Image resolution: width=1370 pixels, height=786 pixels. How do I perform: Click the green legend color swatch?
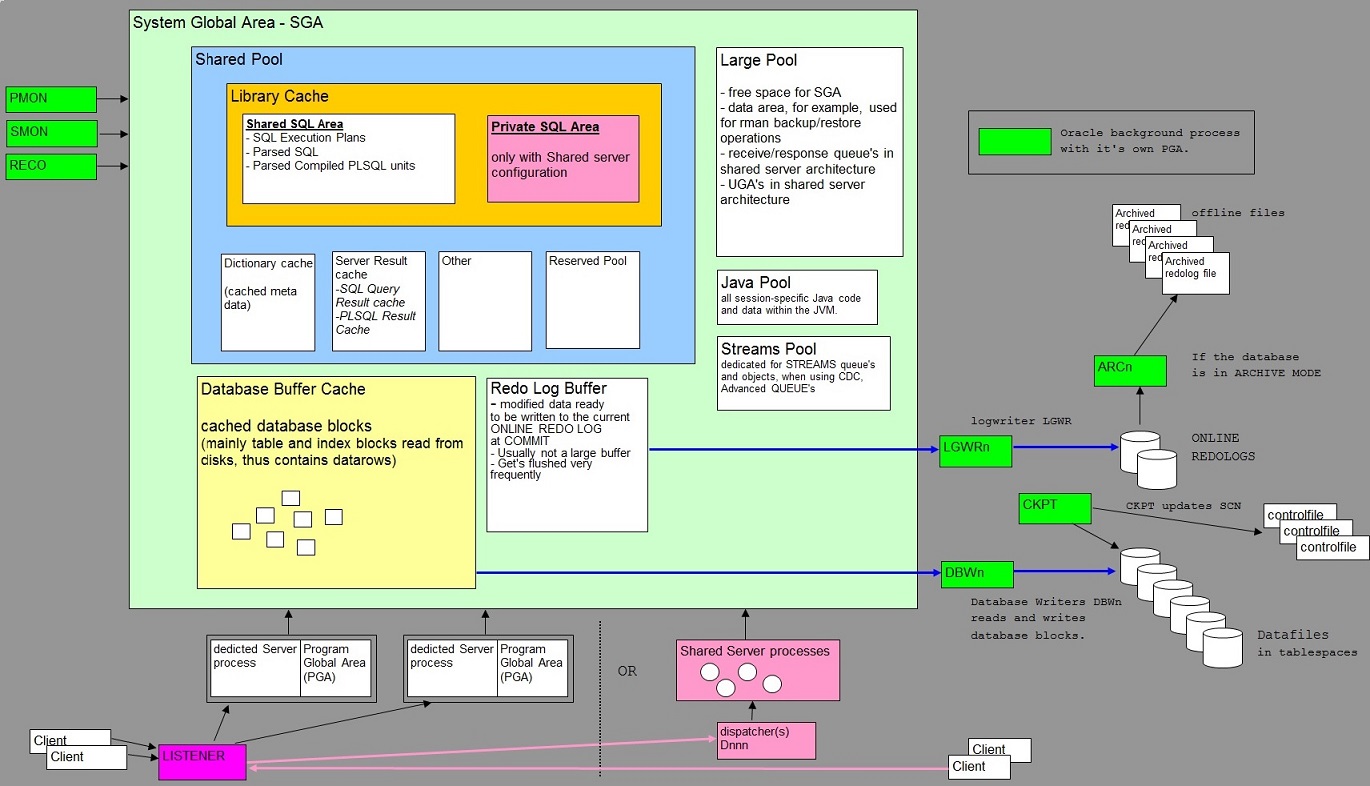point(1012,141)
